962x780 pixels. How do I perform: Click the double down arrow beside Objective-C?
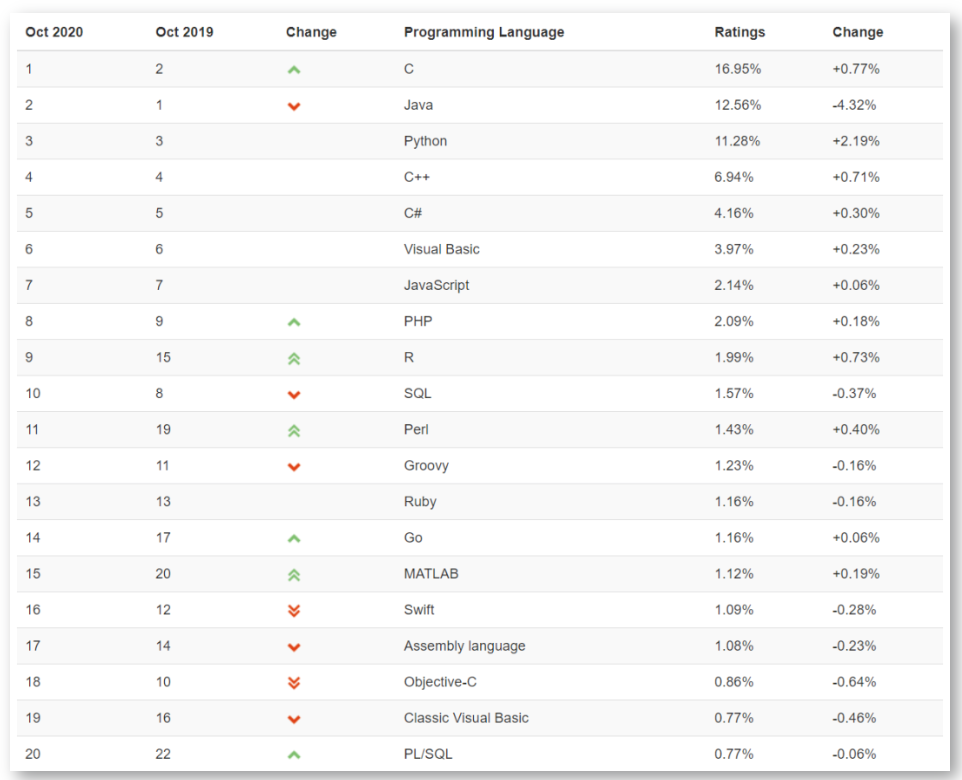coord(294,682)
